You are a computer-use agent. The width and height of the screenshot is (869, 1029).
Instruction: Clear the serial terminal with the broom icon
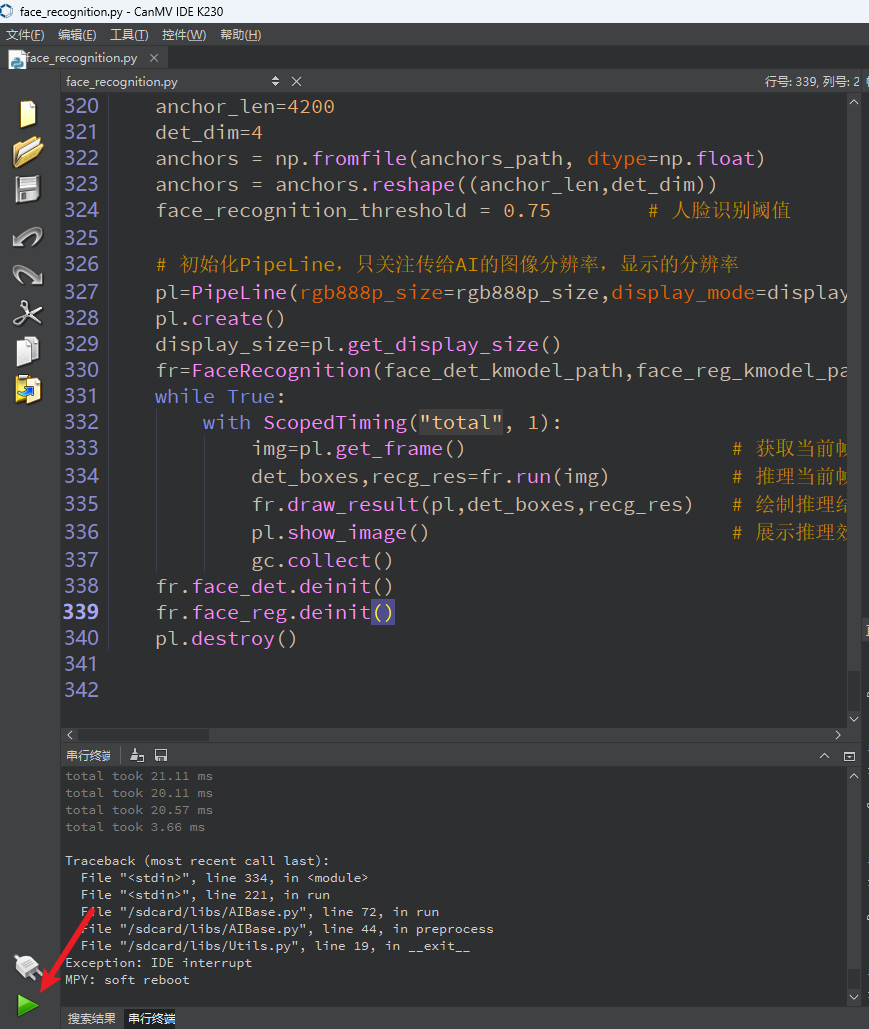coord(137,755)
